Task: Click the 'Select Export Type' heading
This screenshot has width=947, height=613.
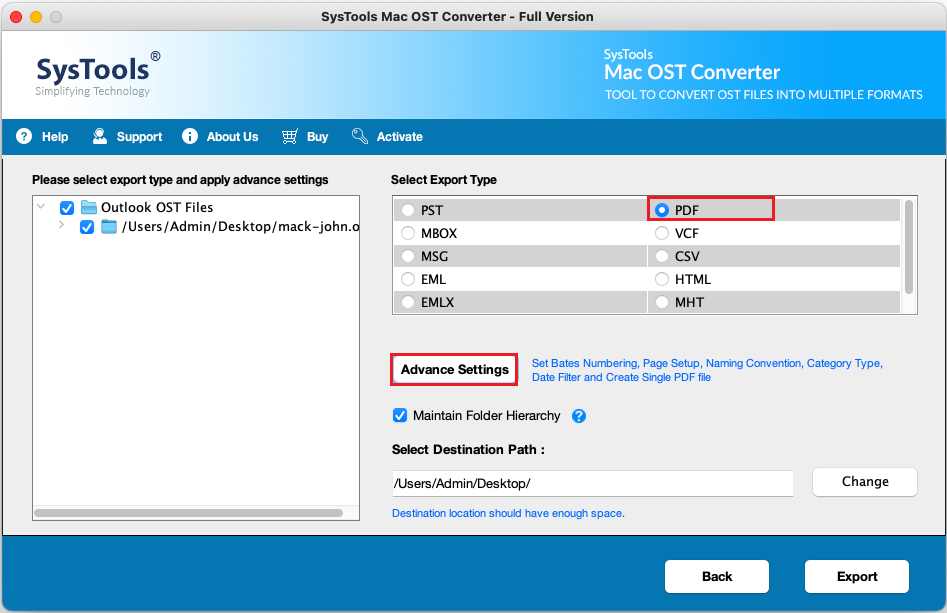Action: (443, 180)
